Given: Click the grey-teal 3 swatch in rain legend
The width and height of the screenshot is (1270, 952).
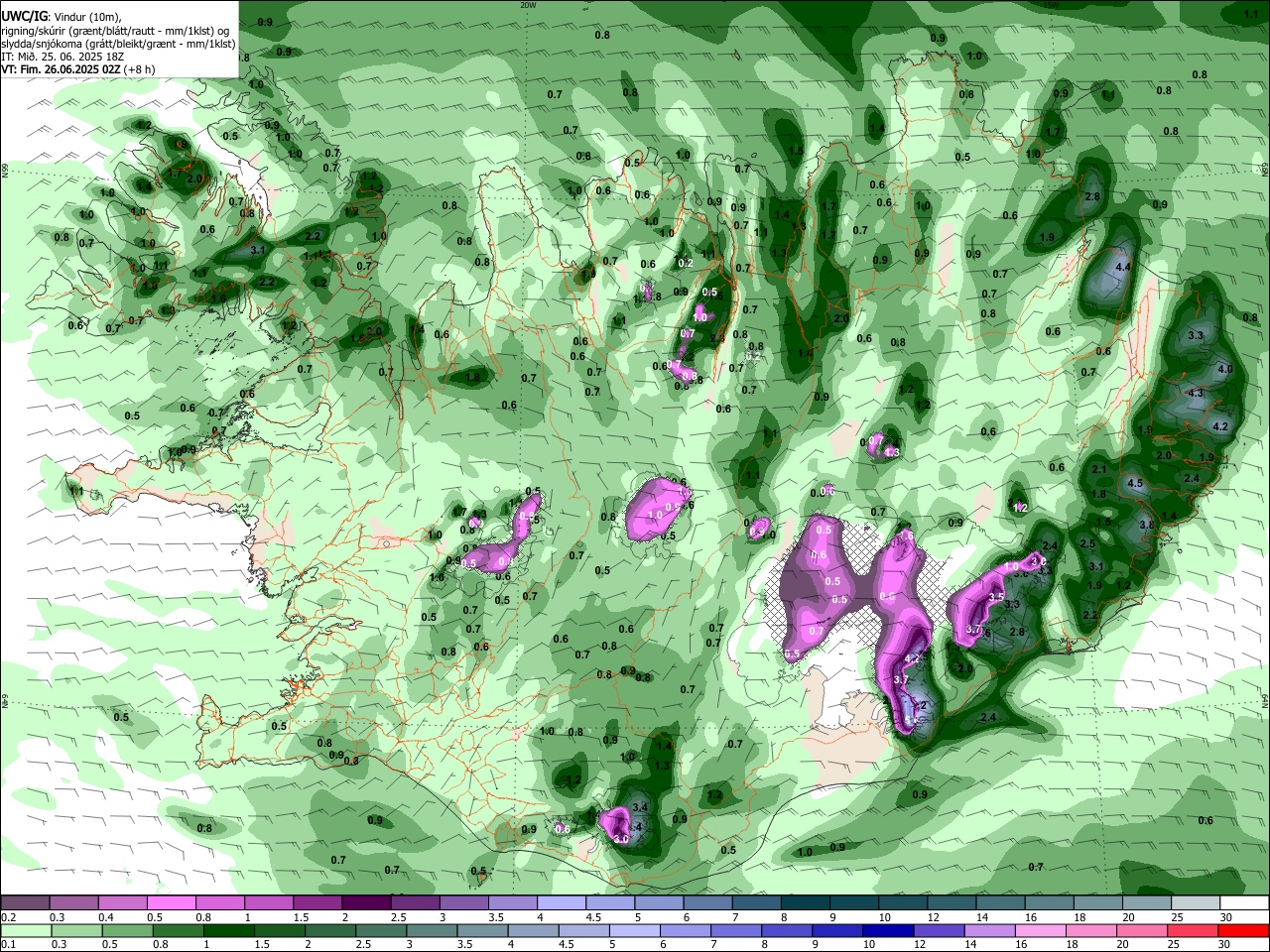Looking at the screenshot, I should click(432, 930).
